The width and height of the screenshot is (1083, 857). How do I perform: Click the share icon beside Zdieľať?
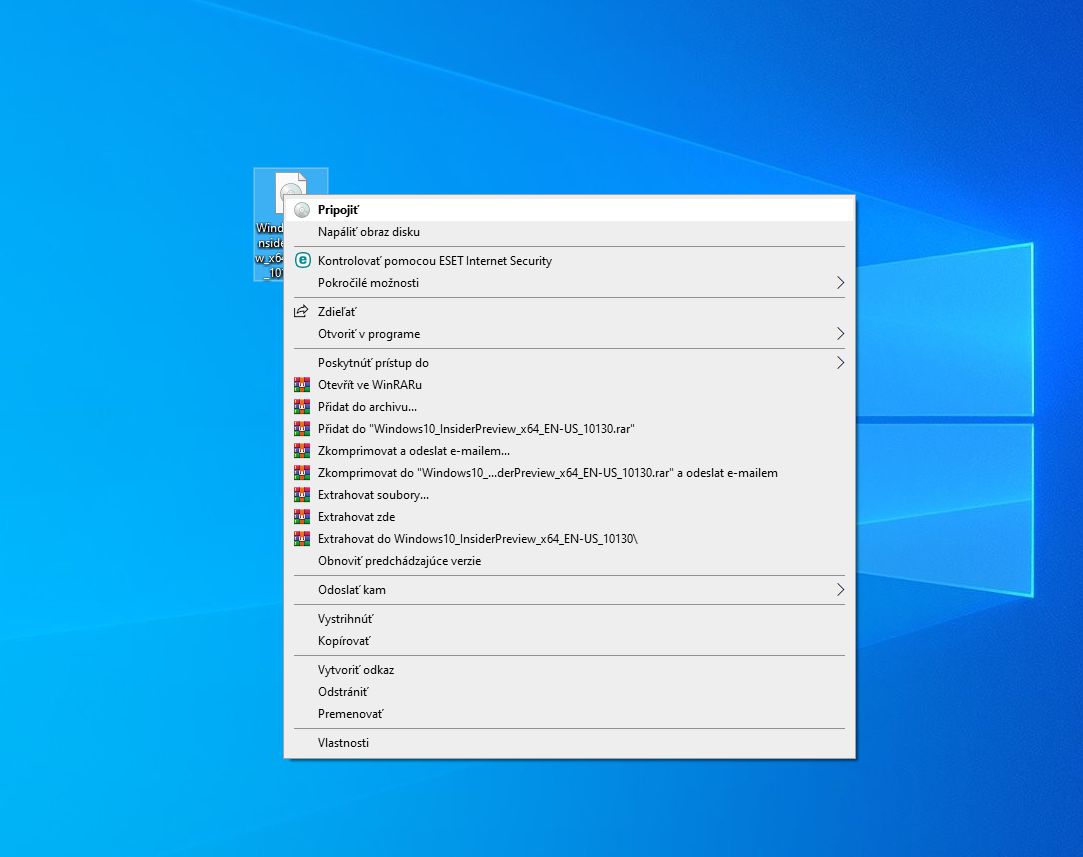coord(301,311)
